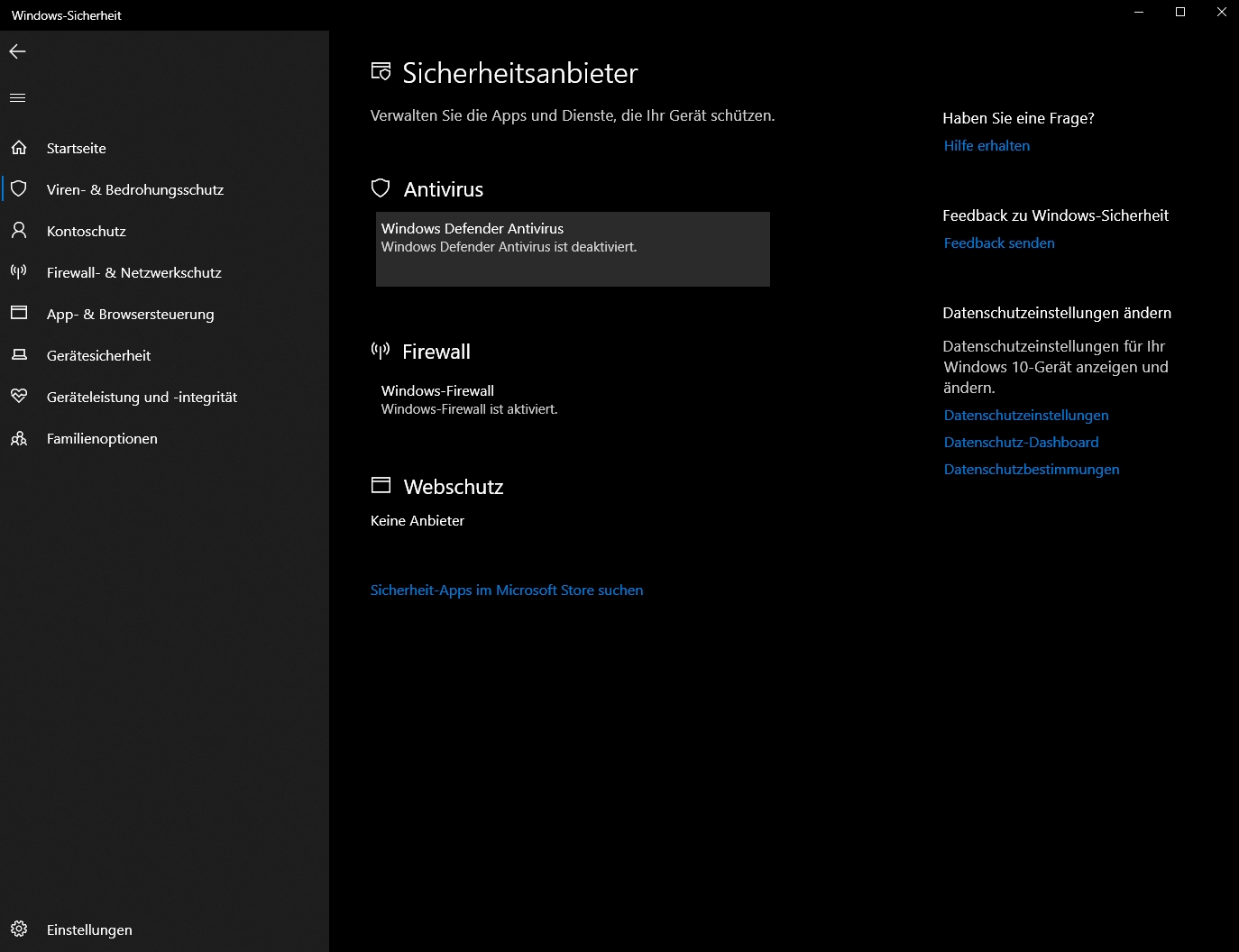Click the laptop icon for Gerätesicherheit
Screen dimensions: 1239x952
pos(19,355)
